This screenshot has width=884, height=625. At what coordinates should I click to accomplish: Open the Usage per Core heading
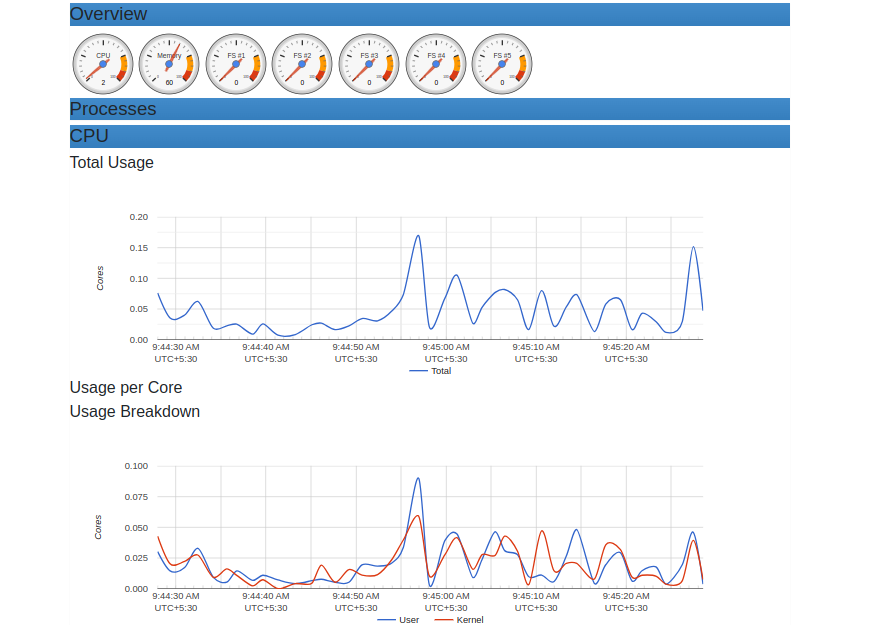(x=126, y=387)
